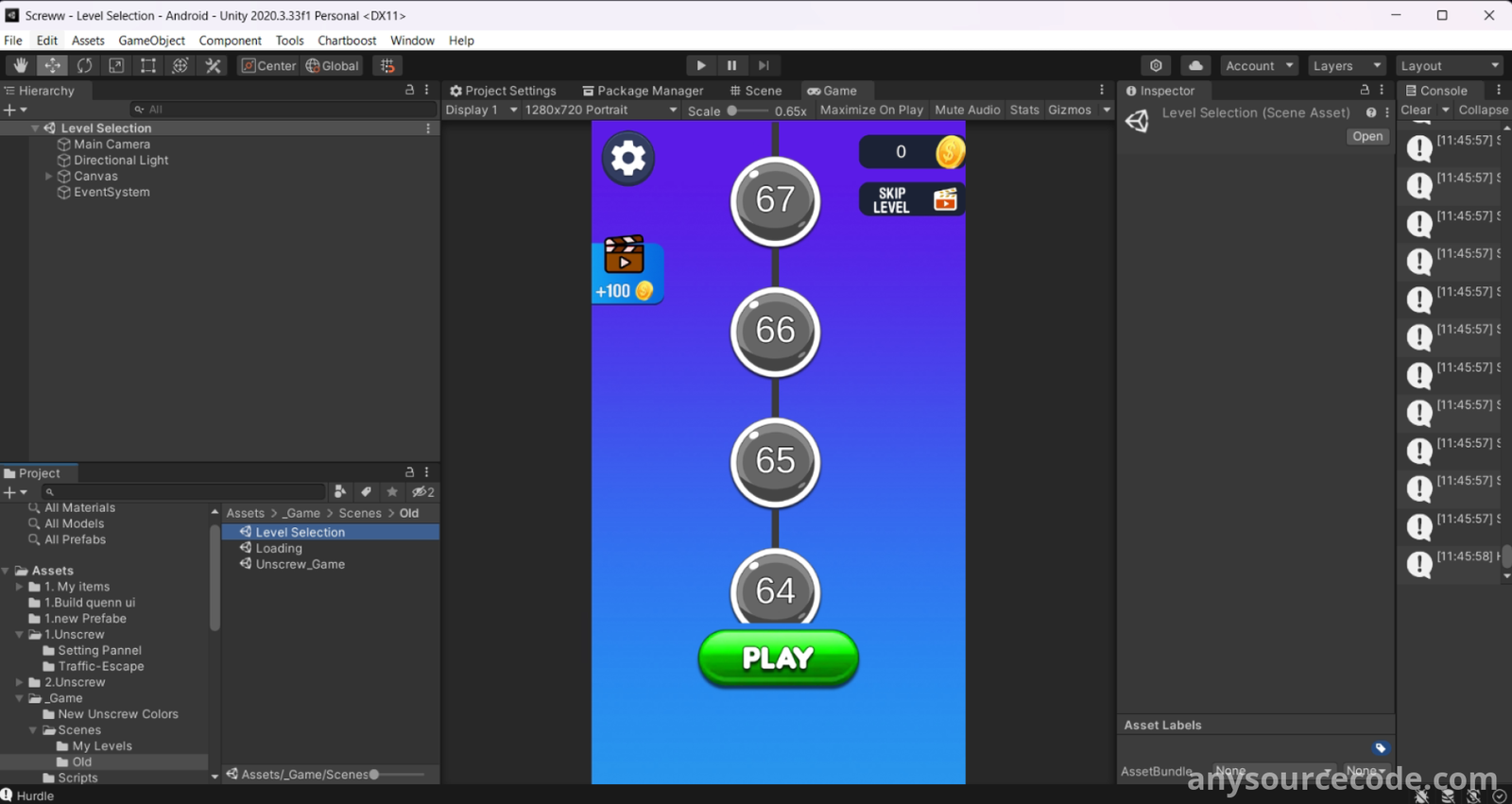Screen dimensions: 1512x804
Task: Select EventSystem in Hierarchy
Action: [x=112, y=192]
